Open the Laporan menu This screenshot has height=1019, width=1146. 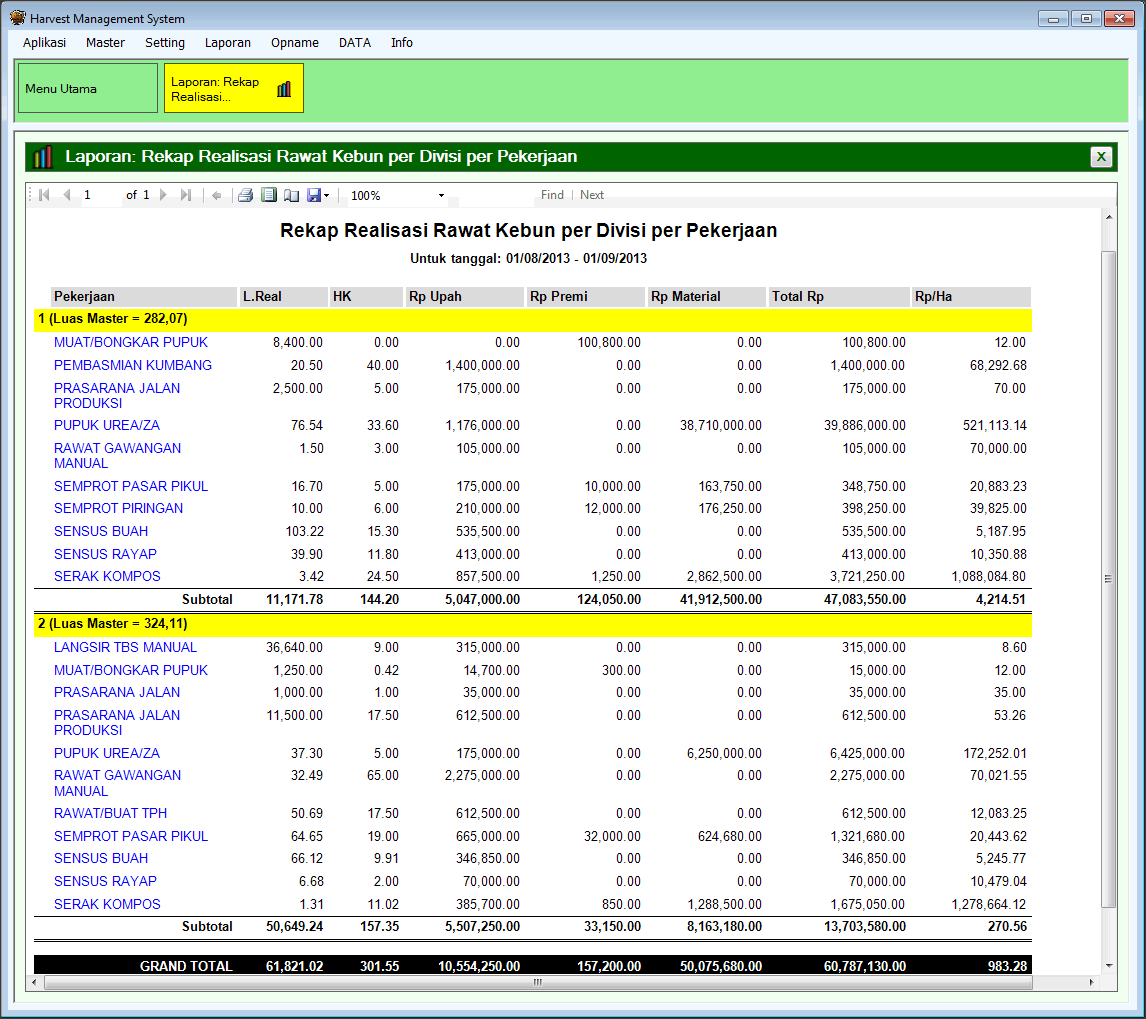[227, 42]
